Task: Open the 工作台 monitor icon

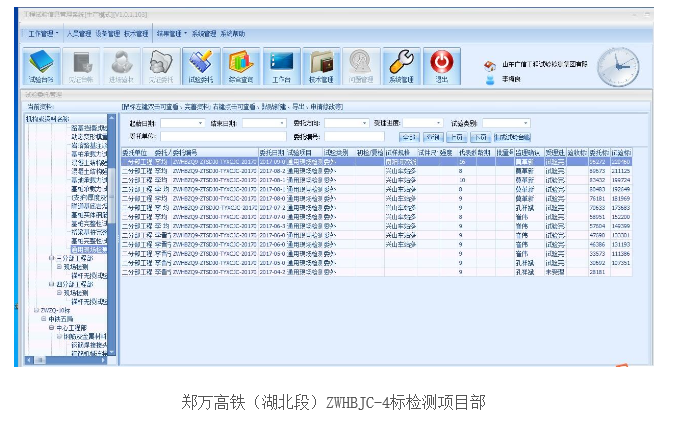Action: [281, 64]
